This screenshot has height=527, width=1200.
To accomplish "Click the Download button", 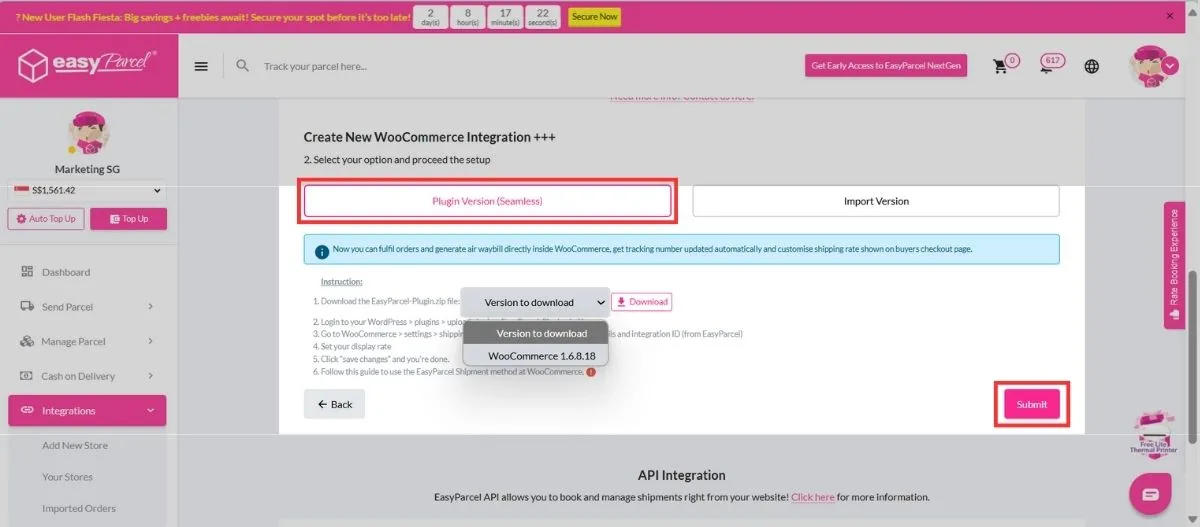I will [642, 302].
